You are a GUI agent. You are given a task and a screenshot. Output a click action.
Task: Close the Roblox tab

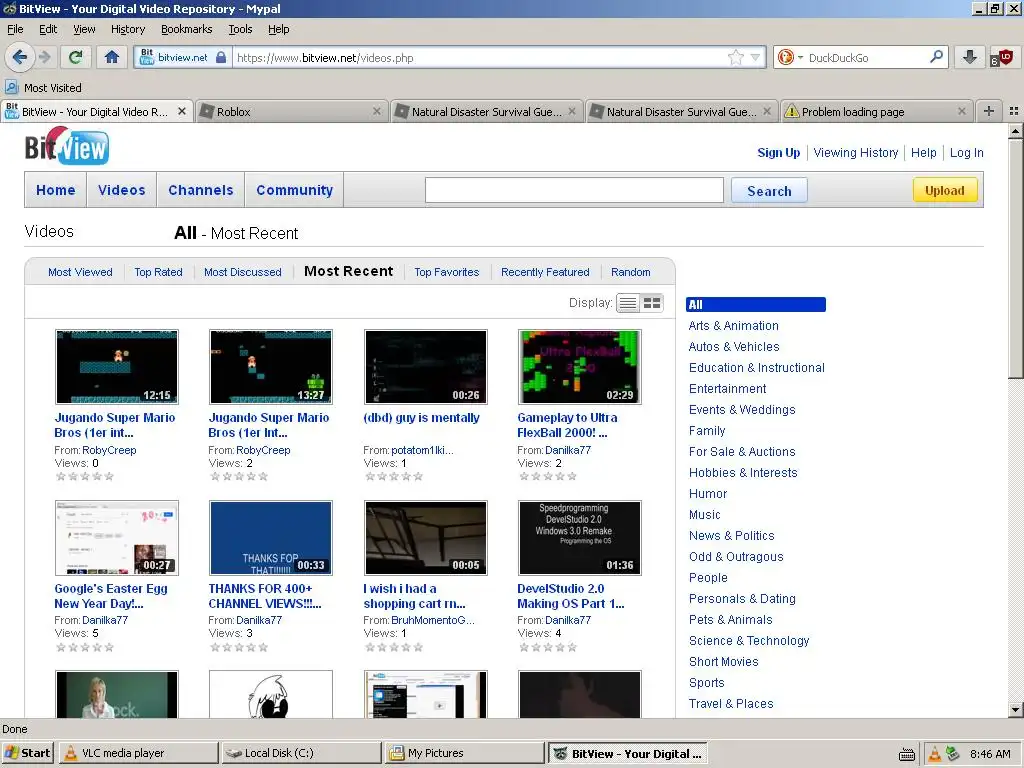377,111
